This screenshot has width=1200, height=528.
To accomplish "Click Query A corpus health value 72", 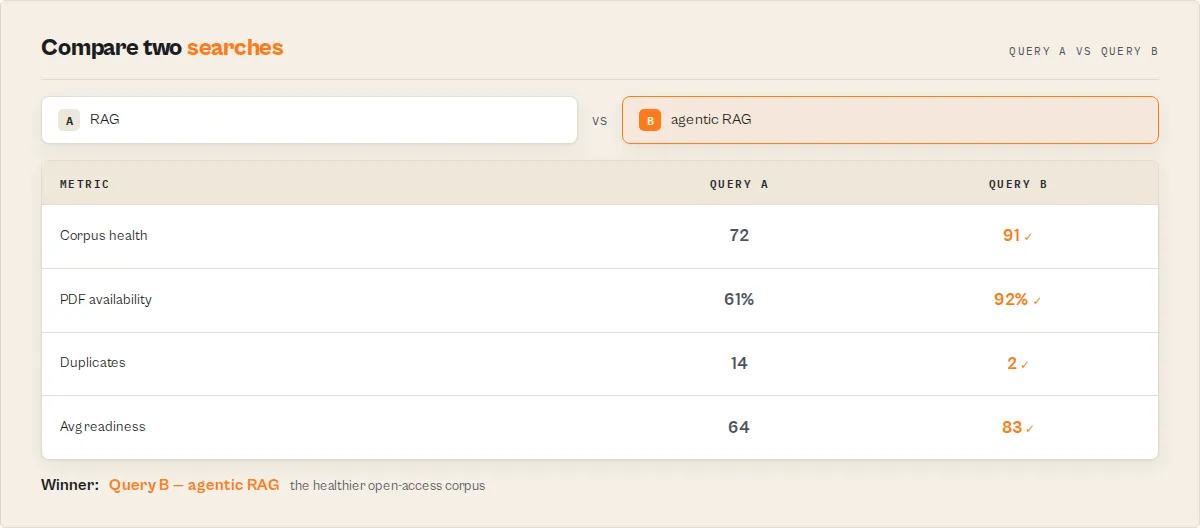I will click(739, 236).
